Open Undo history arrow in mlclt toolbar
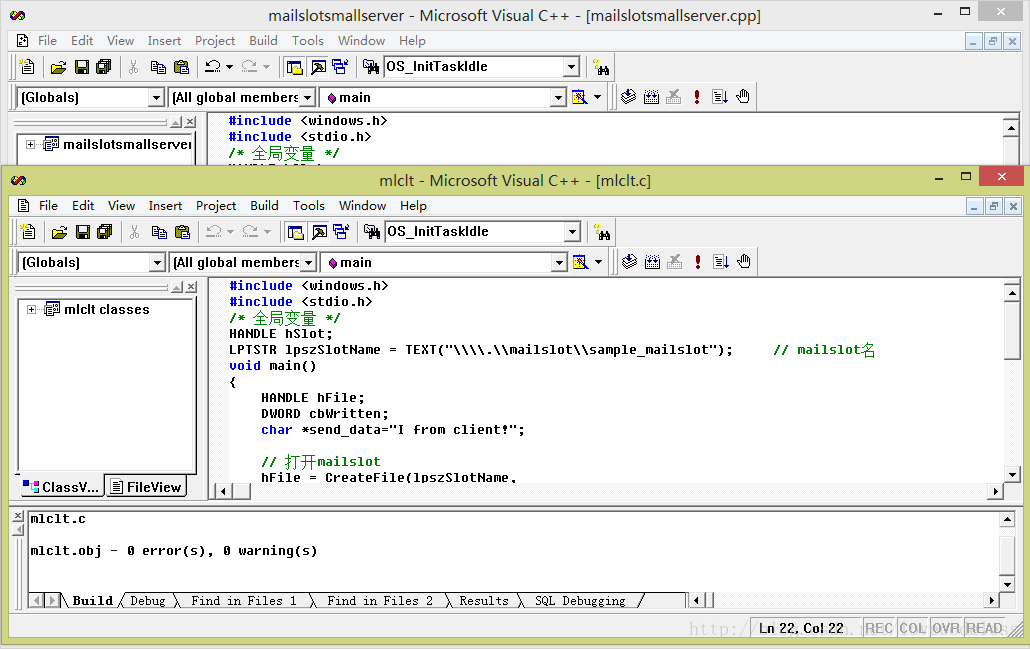 (230, 231)
